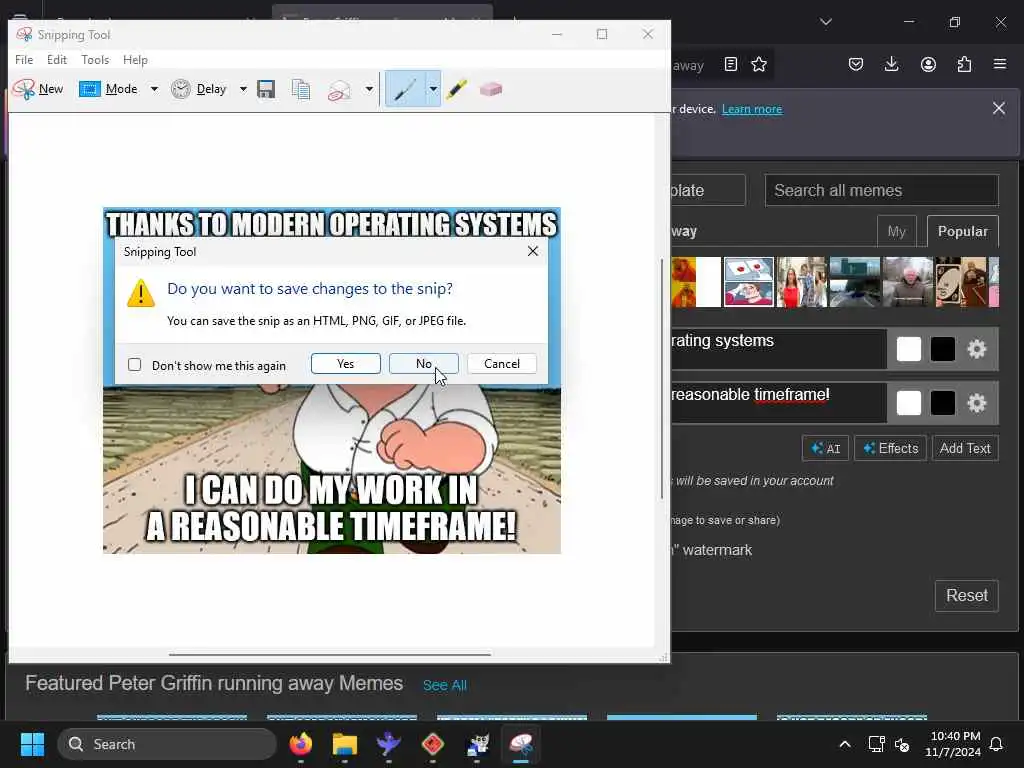Open the notifications bell icon

[x=997, y=744]
